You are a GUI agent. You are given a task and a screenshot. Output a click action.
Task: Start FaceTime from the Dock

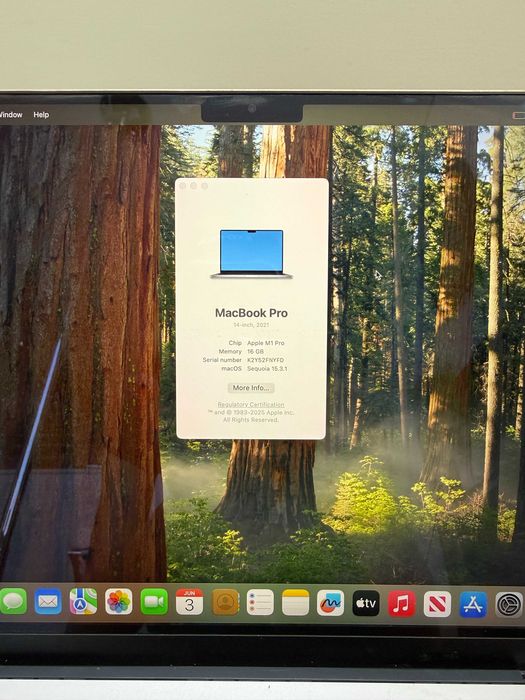coord(154,602)
